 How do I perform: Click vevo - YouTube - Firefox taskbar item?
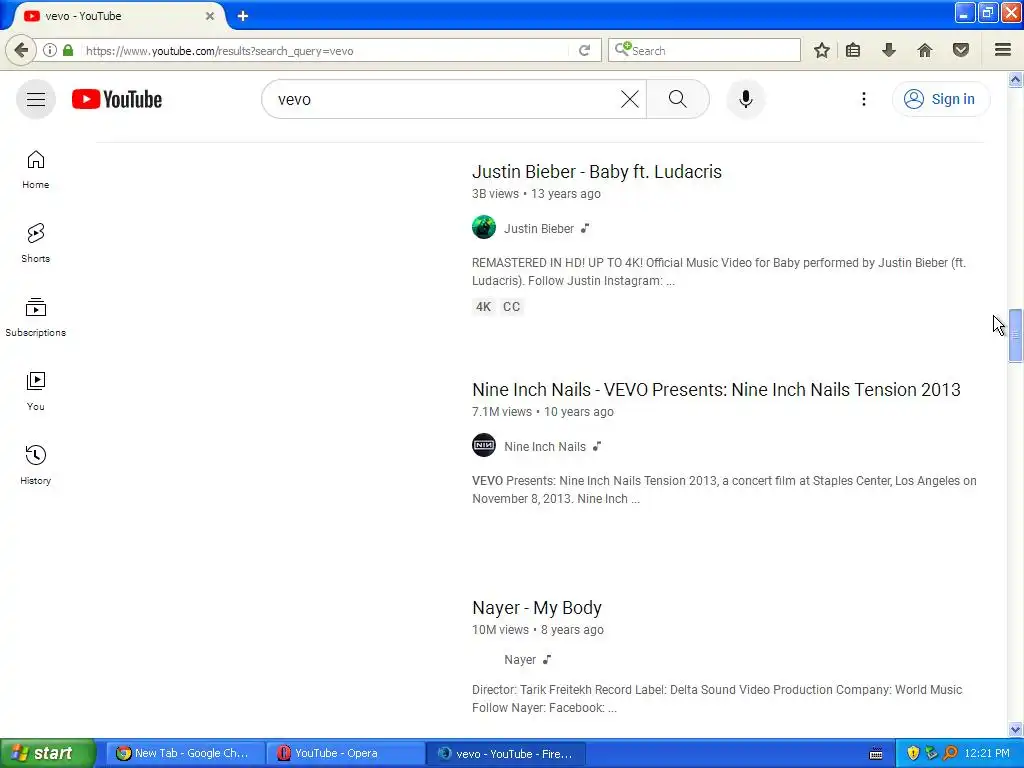[x=506, y=754]
